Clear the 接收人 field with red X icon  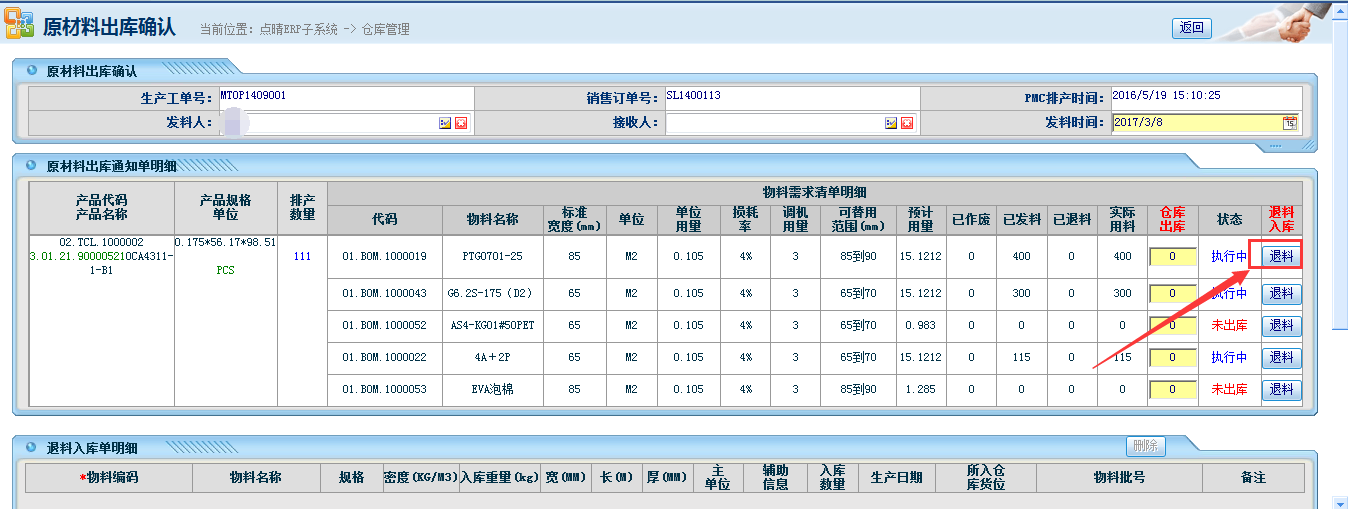click(x=907, y=123)
